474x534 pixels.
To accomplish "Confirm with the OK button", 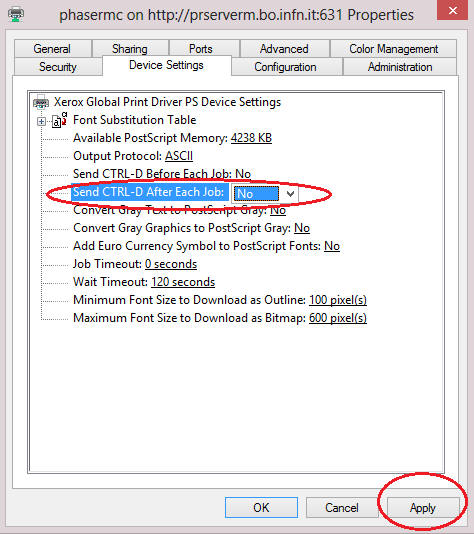I will [x=261, y=508].
